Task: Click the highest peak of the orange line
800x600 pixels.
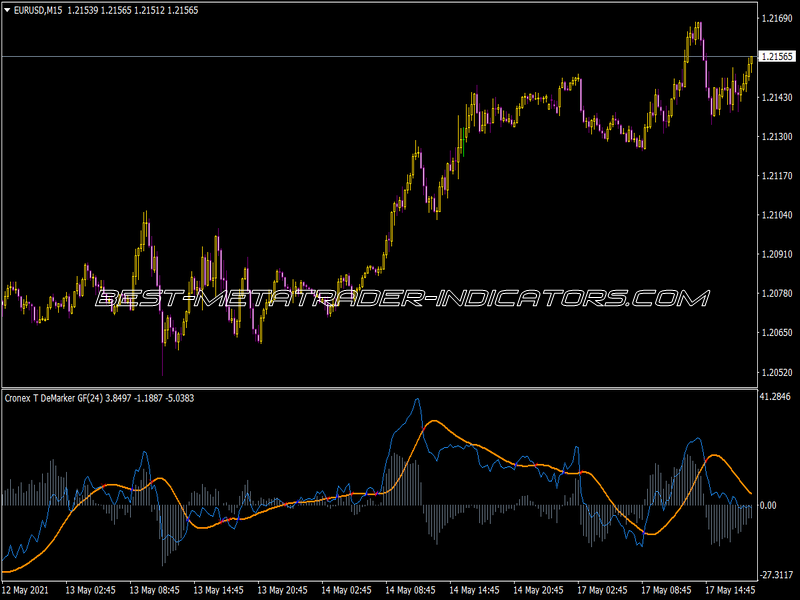Action: pos(432,421)
